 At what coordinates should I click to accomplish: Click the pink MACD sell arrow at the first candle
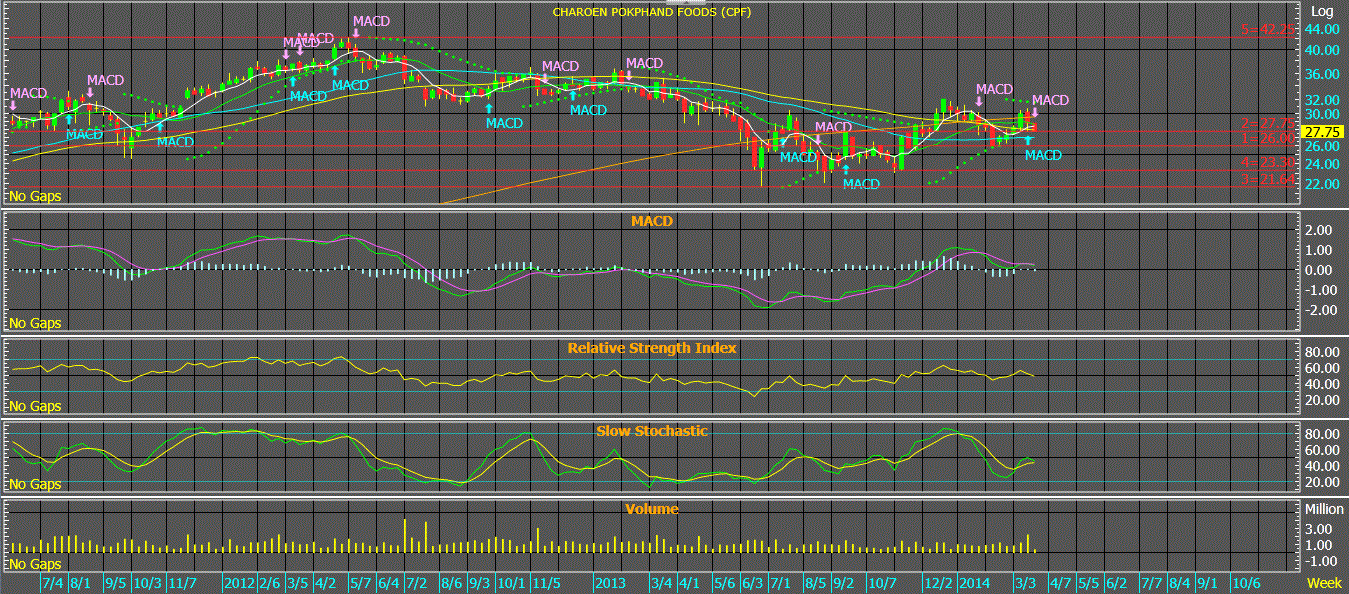[x=14, y=105]
